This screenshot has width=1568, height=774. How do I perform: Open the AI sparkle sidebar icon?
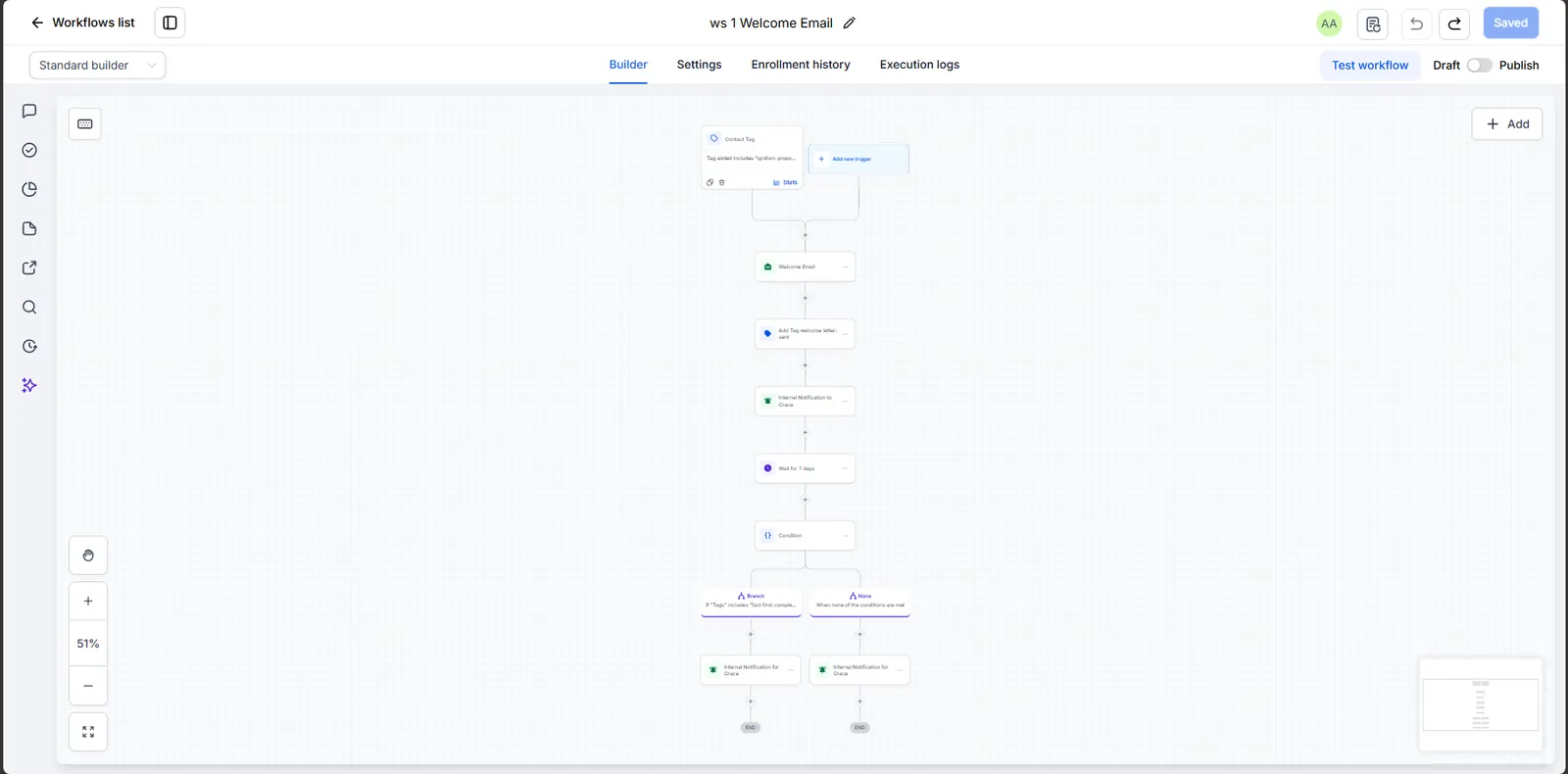coord(29,385)
